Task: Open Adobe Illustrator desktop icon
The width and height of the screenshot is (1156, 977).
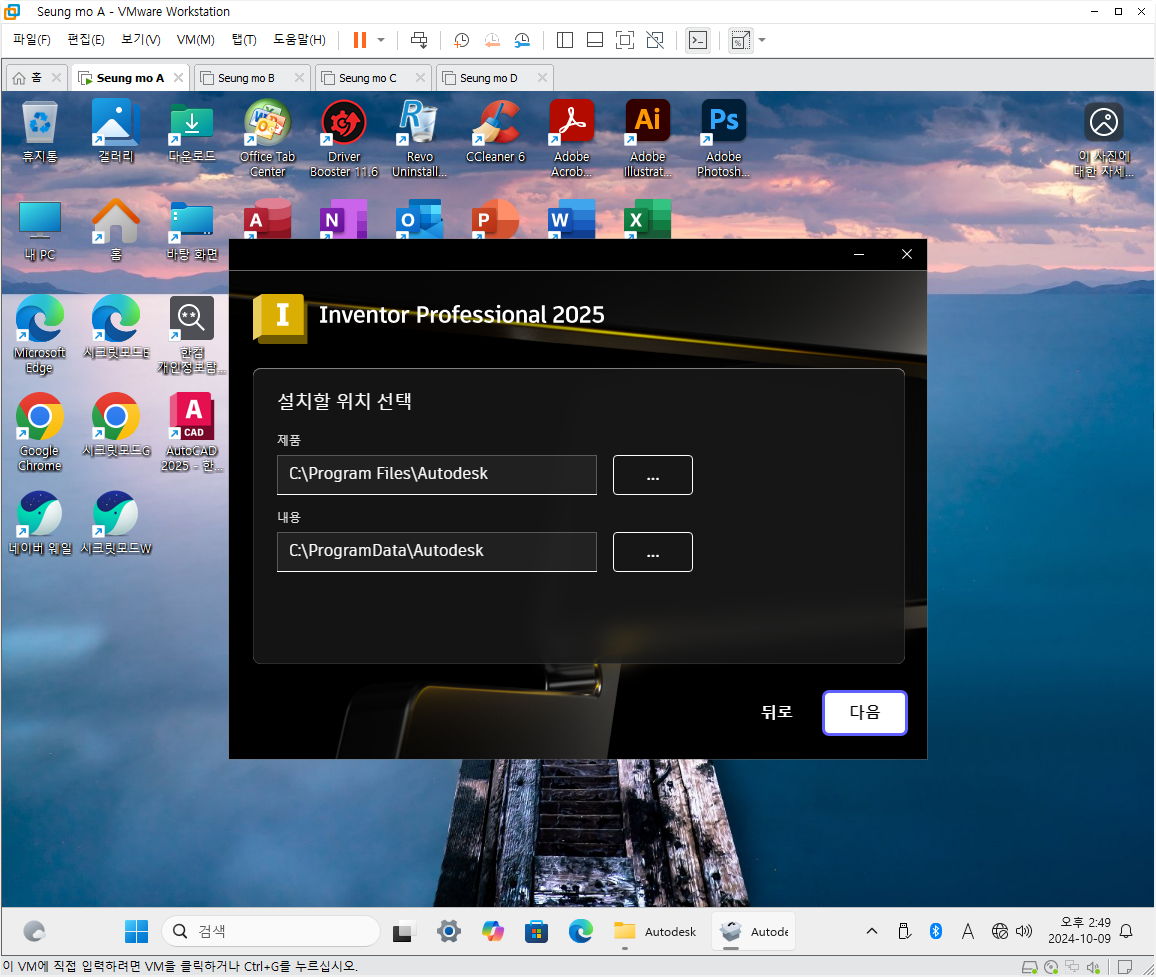Action: tap(647, 139)
